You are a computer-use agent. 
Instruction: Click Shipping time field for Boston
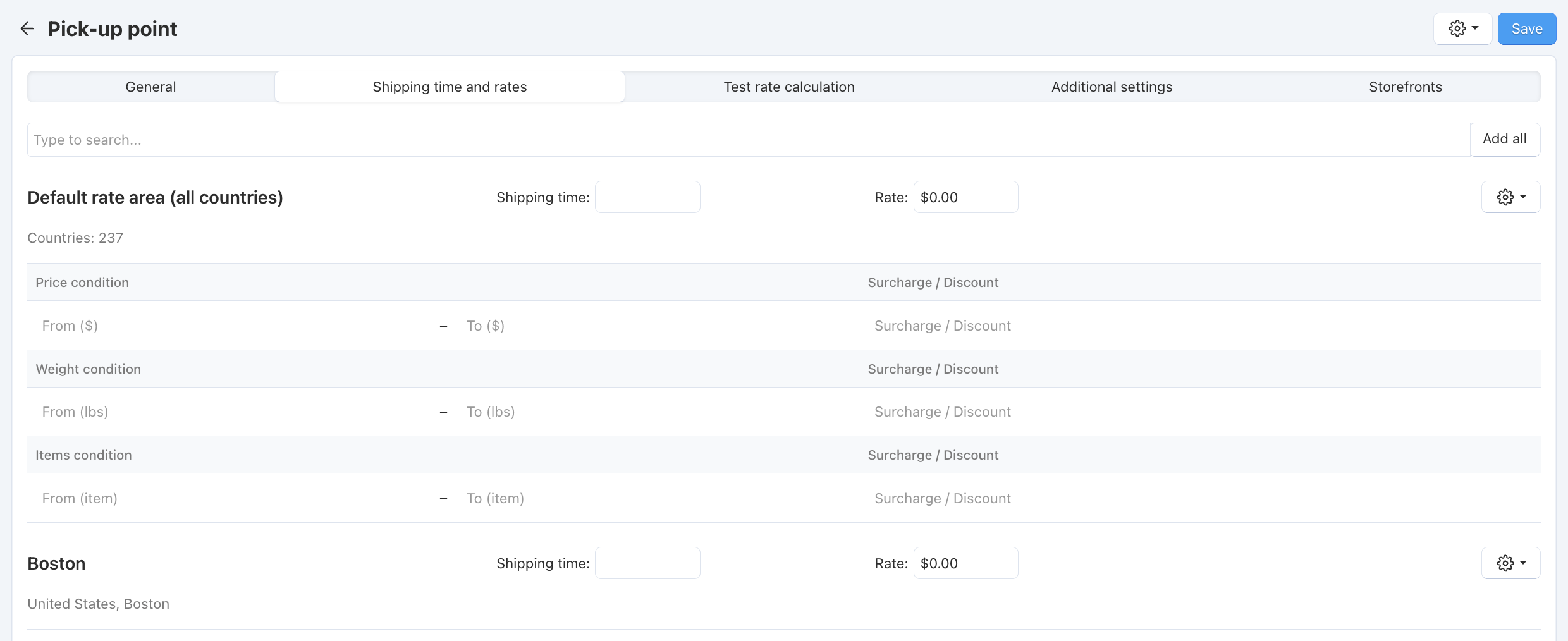point(647,563)
